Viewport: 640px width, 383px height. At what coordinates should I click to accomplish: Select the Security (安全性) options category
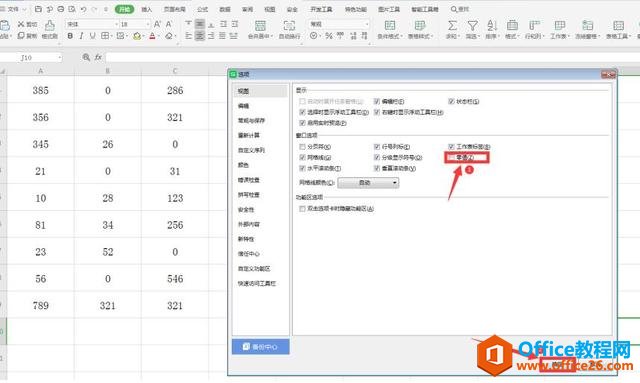tap(246, 209)
